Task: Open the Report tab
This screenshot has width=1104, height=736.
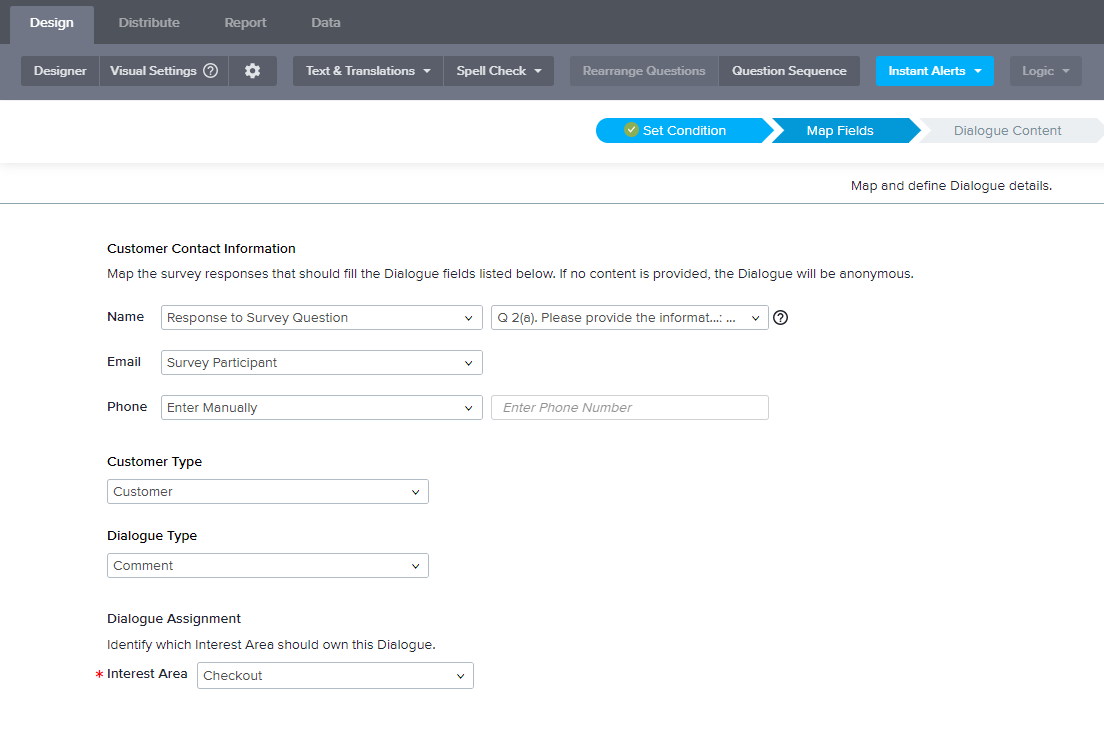Action: click(245, 22)
